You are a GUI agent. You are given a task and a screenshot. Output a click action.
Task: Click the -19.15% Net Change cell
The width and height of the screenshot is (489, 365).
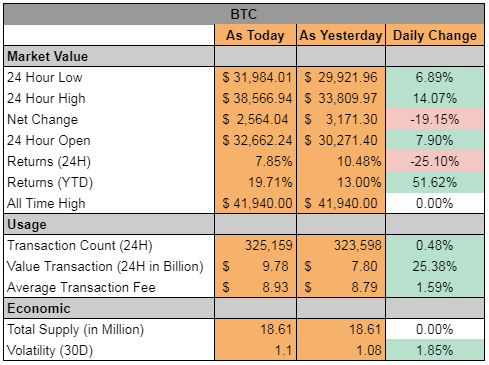click(x=435, y=119)
